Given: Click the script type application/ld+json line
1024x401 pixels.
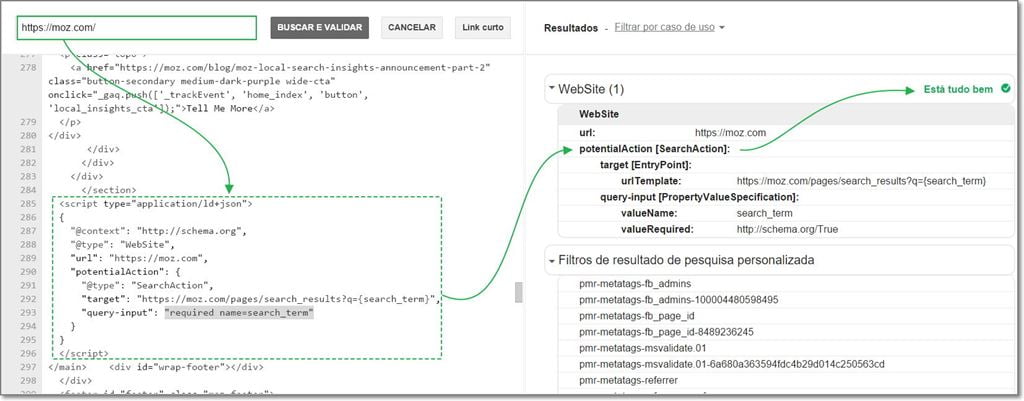Looking at the screenshot, I should point(155,204).
